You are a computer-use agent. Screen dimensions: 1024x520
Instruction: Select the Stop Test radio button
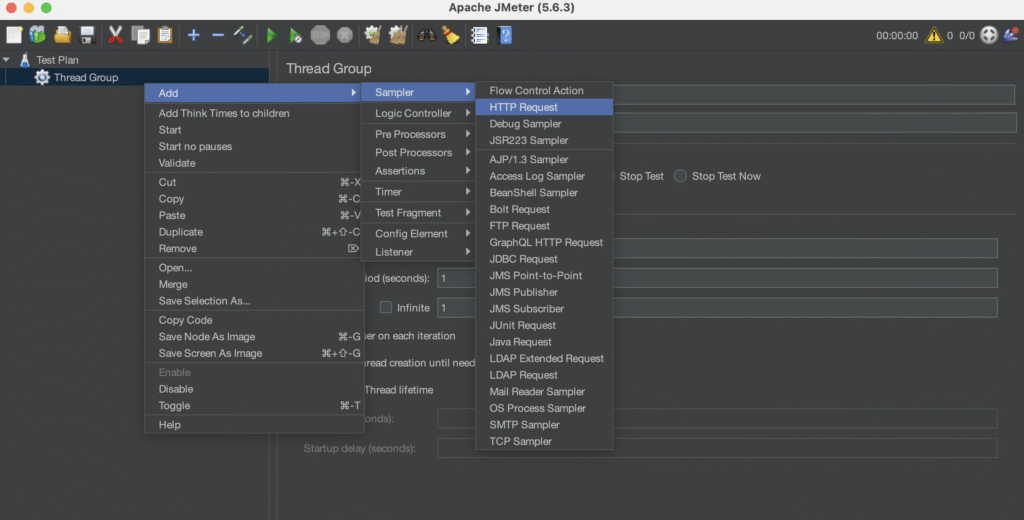pyautogui.click(x=609, y=176)
